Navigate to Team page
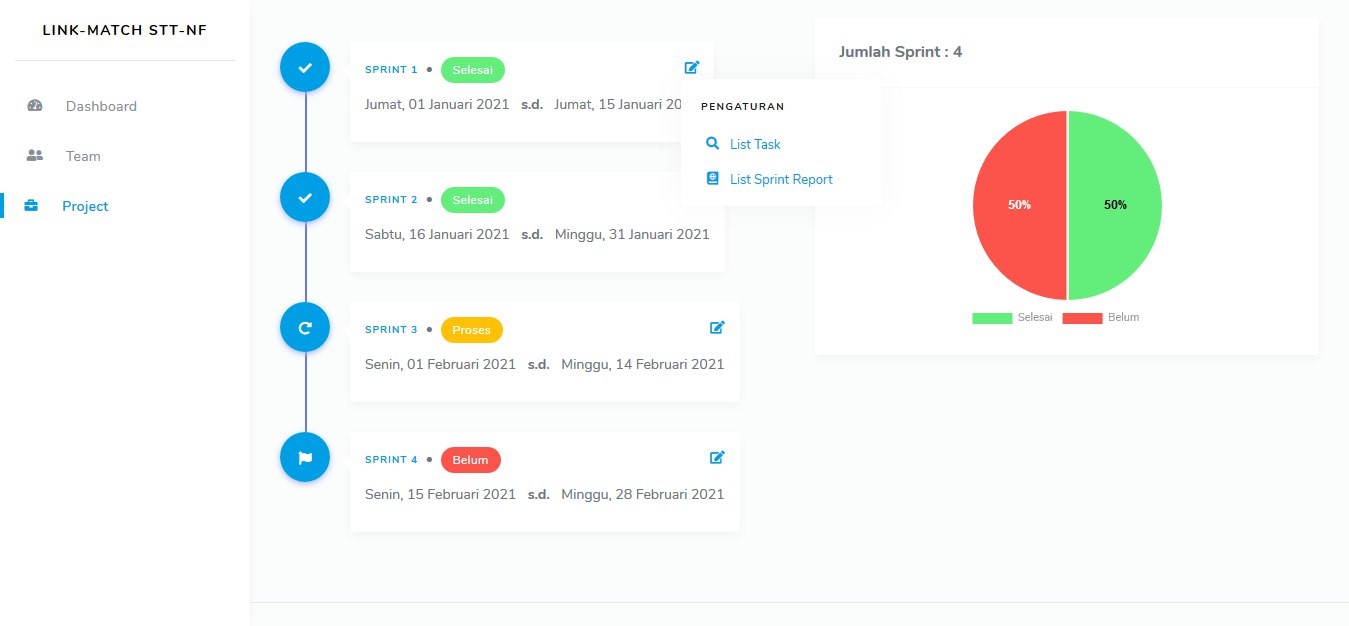This screenshot has width=1349, height=626. [x=83, y=156]
